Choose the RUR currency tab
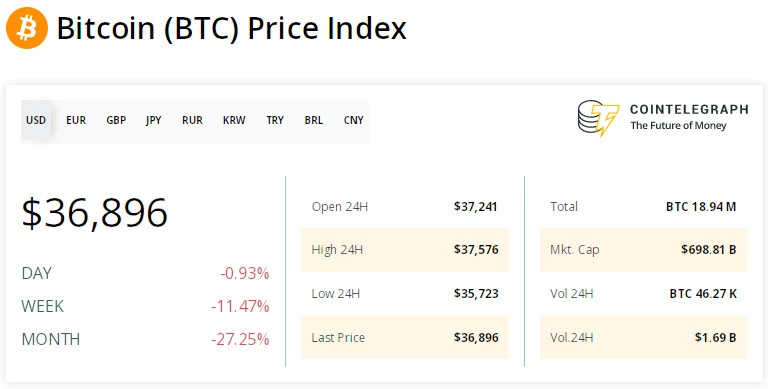Image resolution: width=768 pixels, height=389 pixels. pyautogui.click(x=192, y=120)
